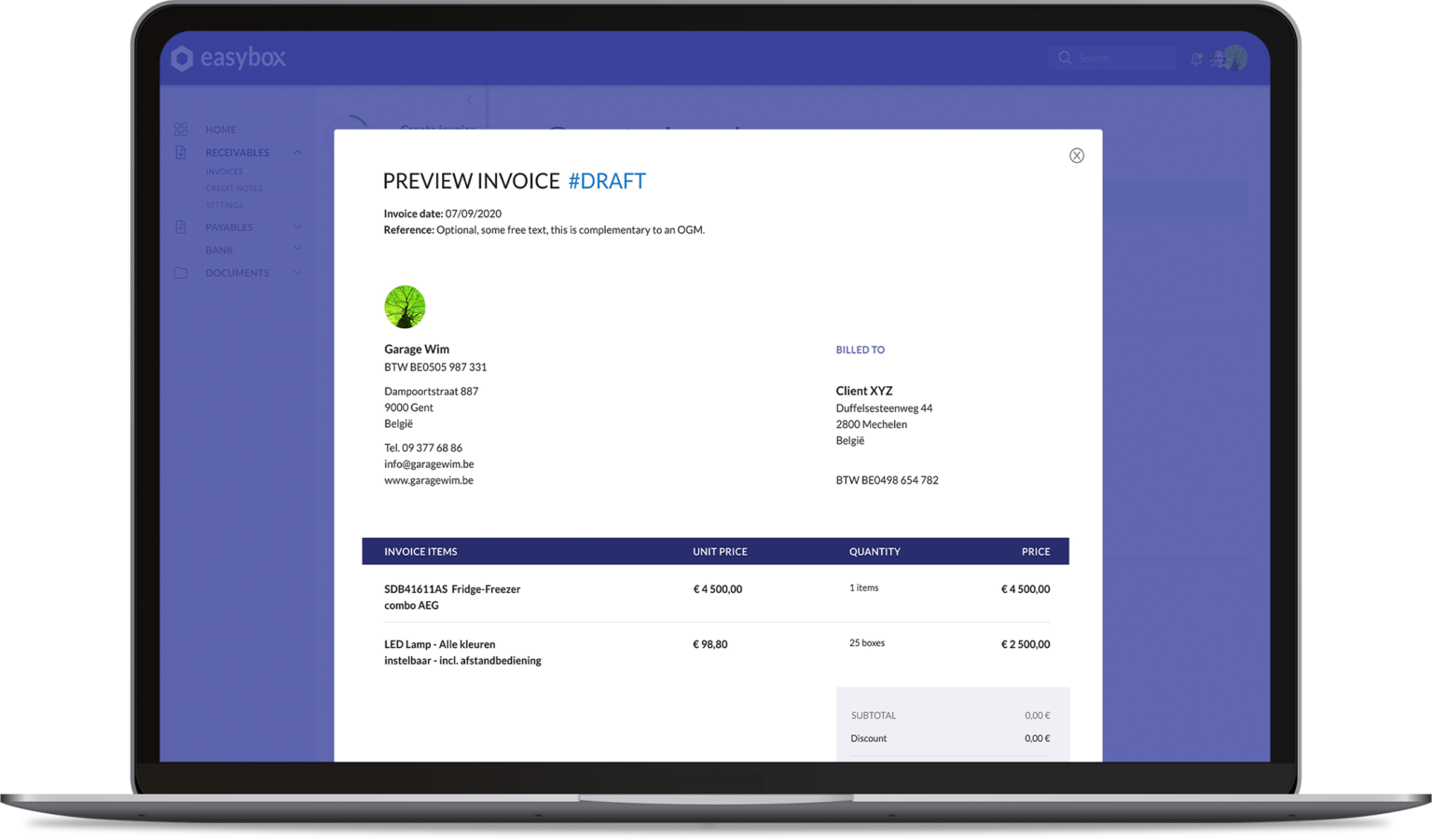
Task: Click the Documents folder icon
Action: (x=181, y=273)
